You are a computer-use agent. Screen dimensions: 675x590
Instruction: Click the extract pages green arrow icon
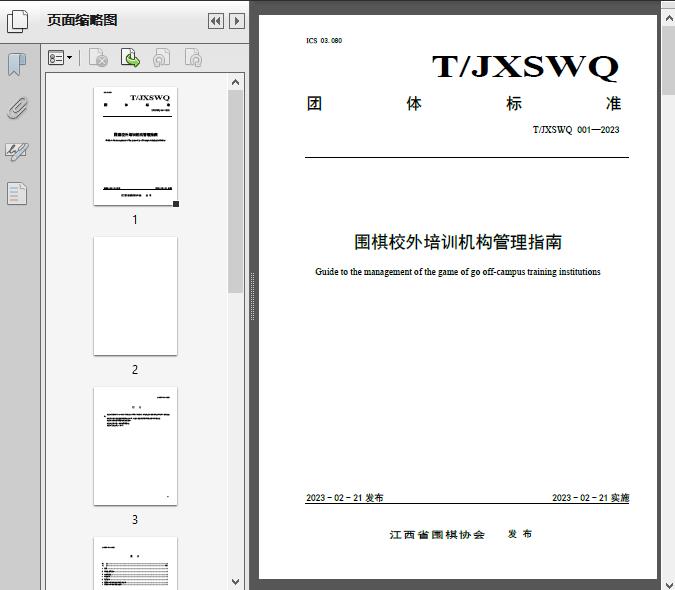click(x=130, y=58)
